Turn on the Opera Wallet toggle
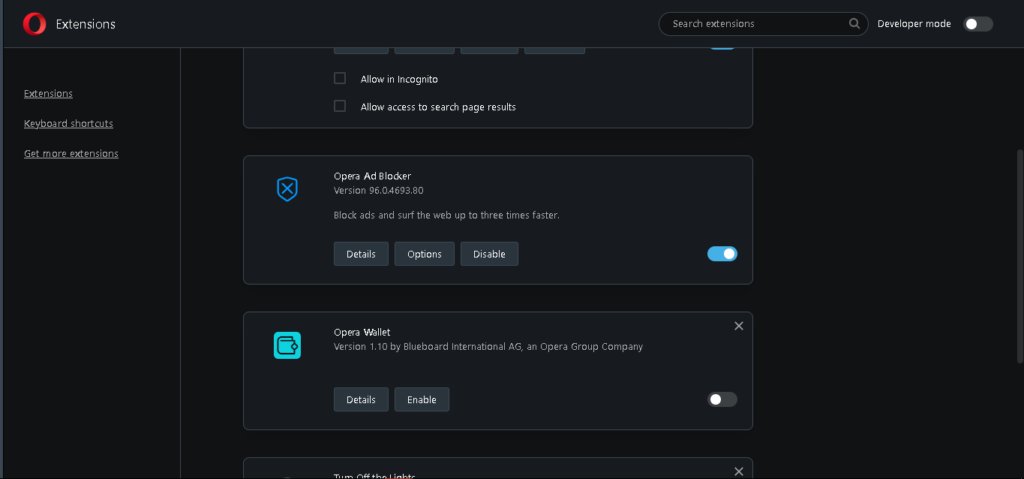Image resolution: width=1024 pixels, height=479 pixels. pos(722,399)
